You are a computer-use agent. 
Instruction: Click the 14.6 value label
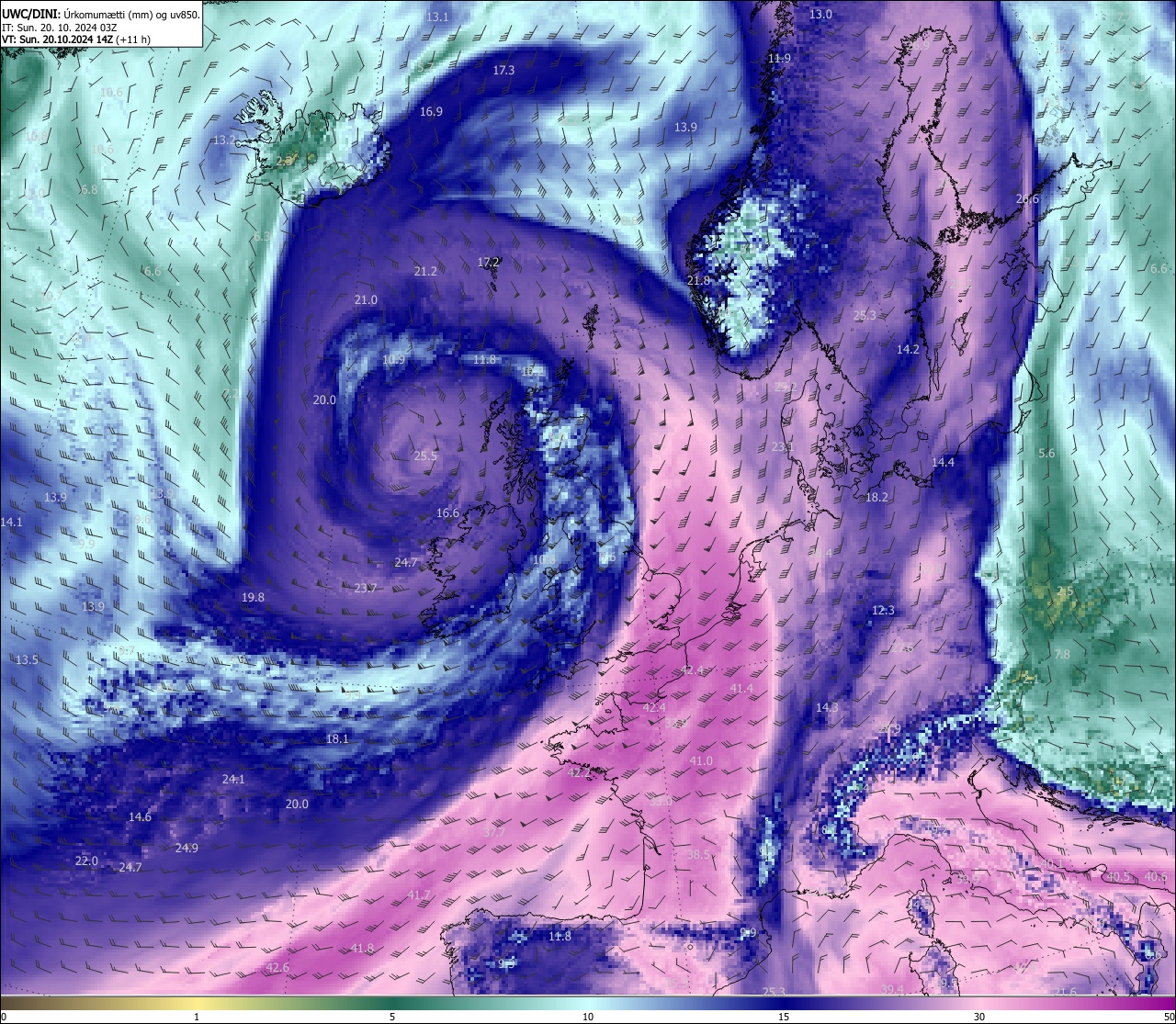[x=140, y=816]
